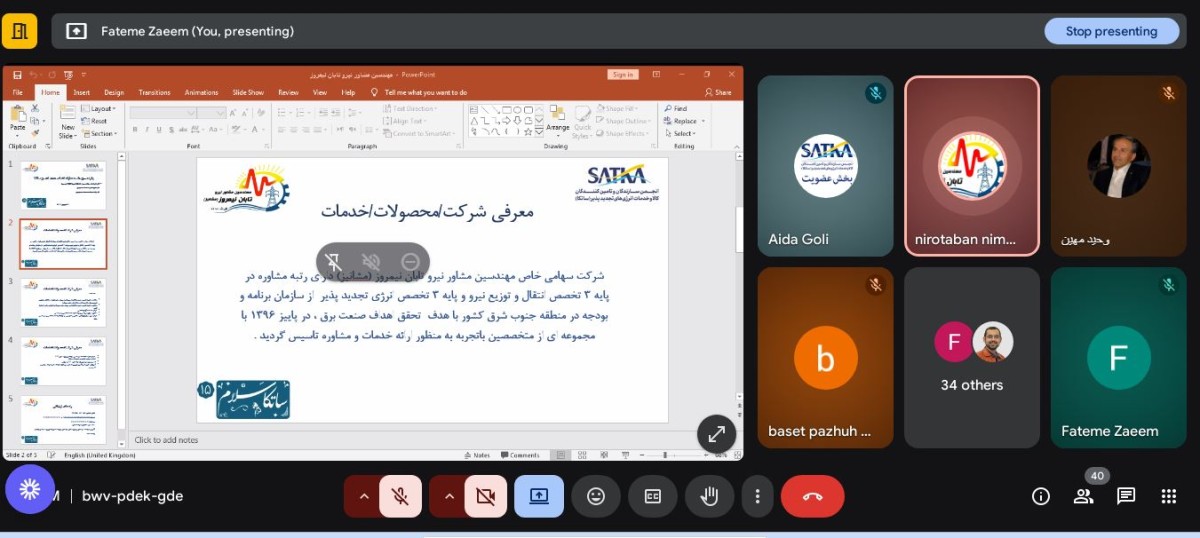Open the emoji reactions icon
The image size is (1200, 538).
[596, 496]
